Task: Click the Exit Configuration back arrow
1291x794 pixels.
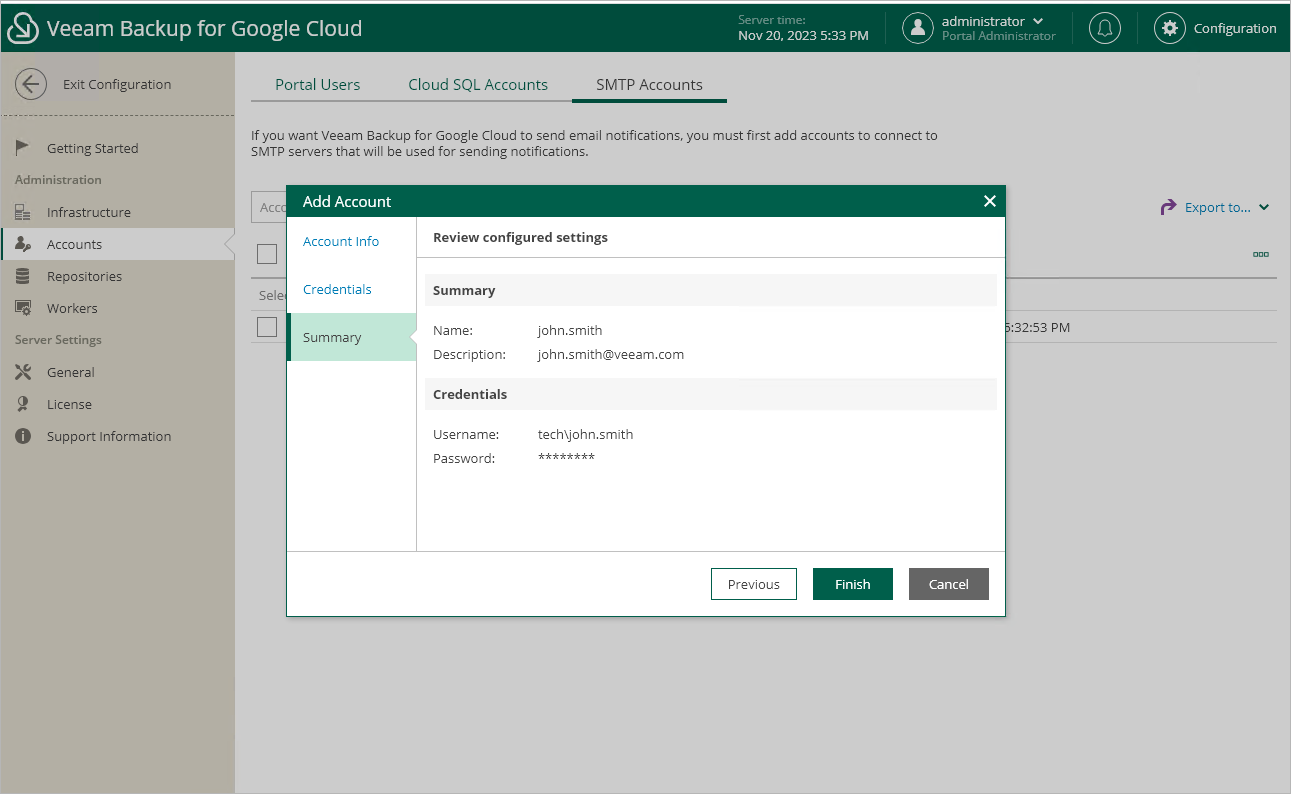Action: point(31,84)
